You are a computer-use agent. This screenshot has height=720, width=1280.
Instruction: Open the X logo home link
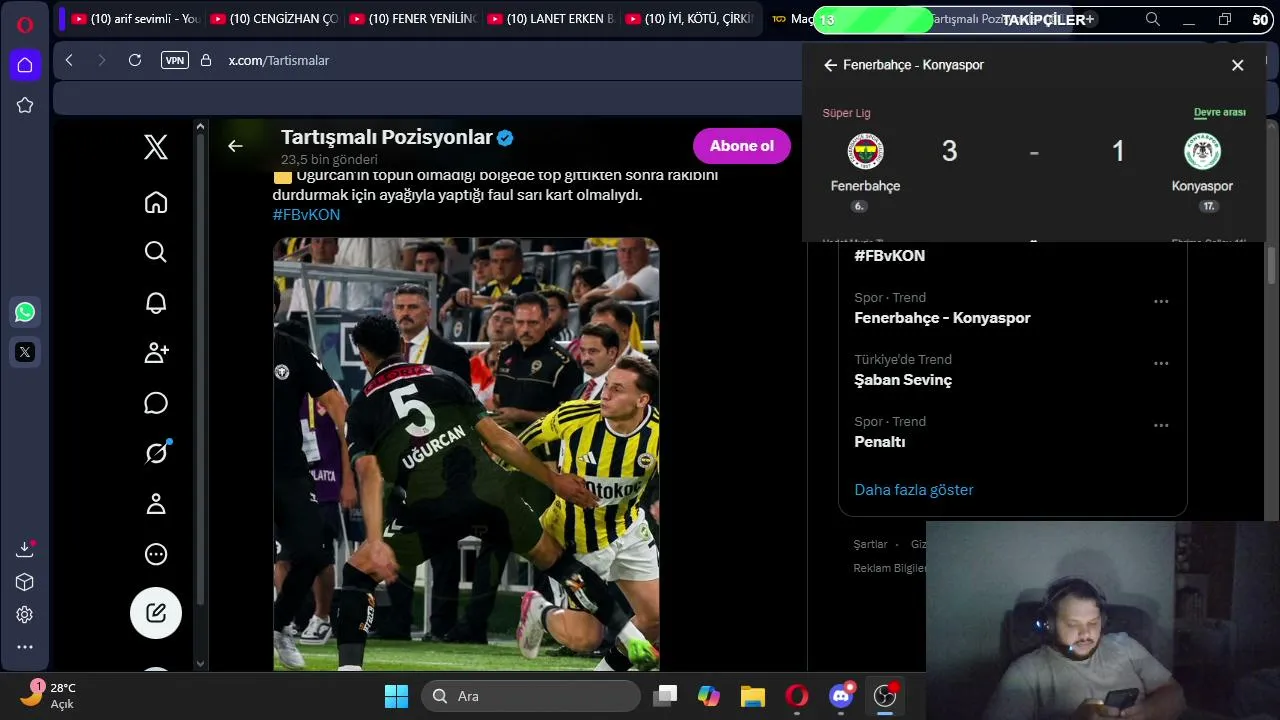pyautogui.click(x=156, y=148)
